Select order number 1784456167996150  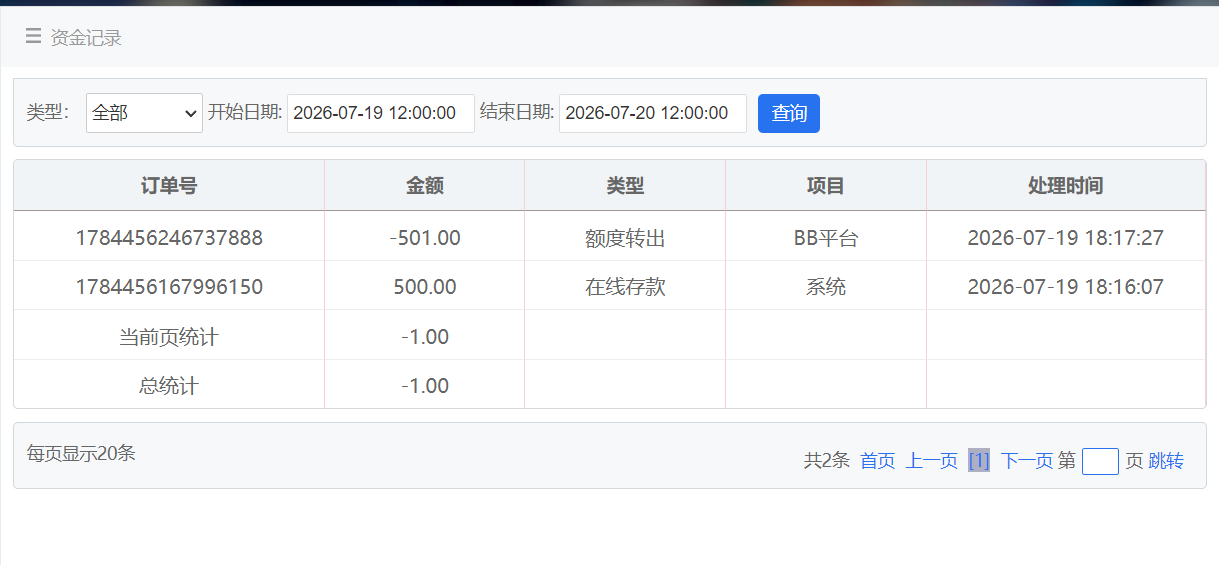tap(169, 287)
